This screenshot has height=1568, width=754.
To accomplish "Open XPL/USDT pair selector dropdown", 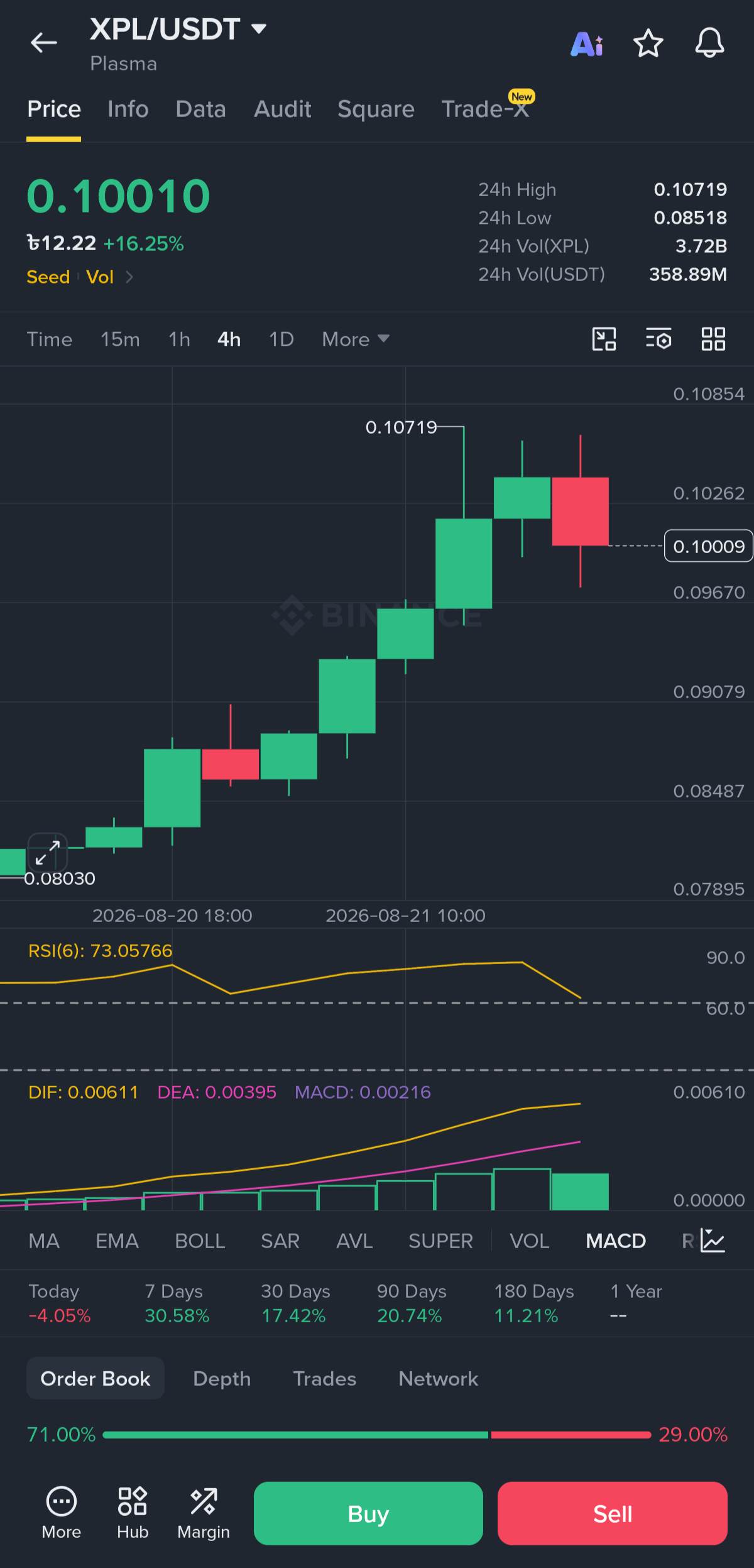I will click(x=178, y=29).
